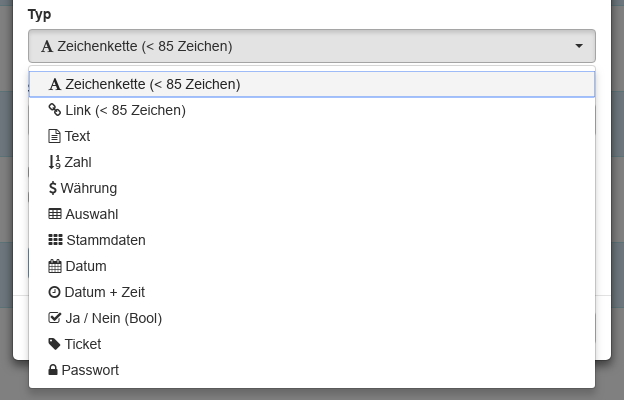Select Ja / Nein (Bool) type
This screenshot has width=624, height=400.
[x=113, y=318]
